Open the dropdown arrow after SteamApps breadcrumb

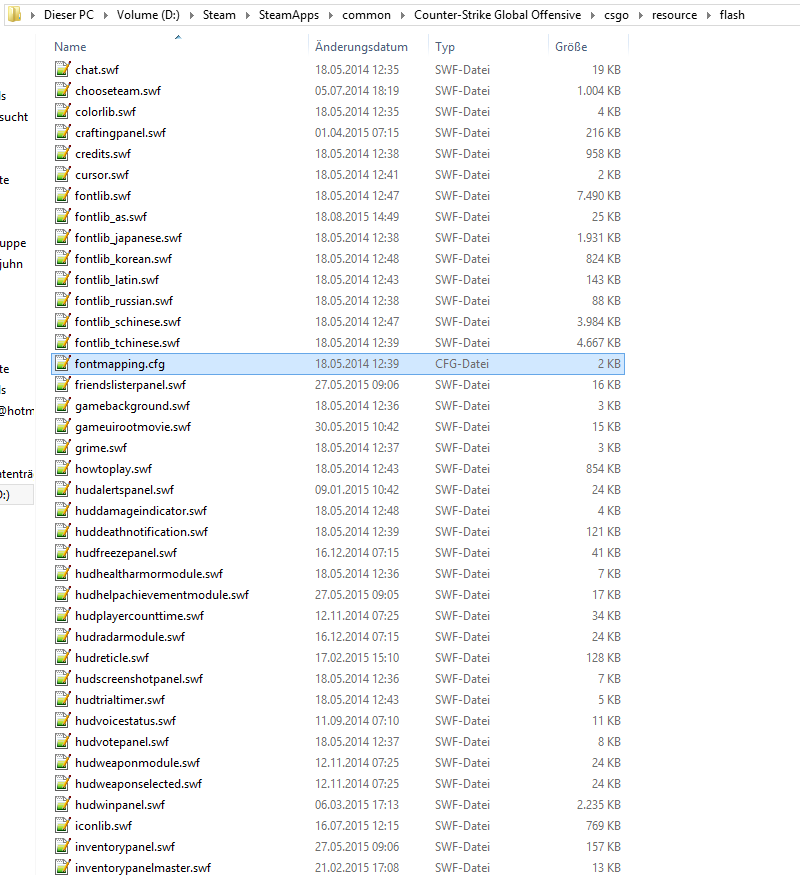(330, 15)
